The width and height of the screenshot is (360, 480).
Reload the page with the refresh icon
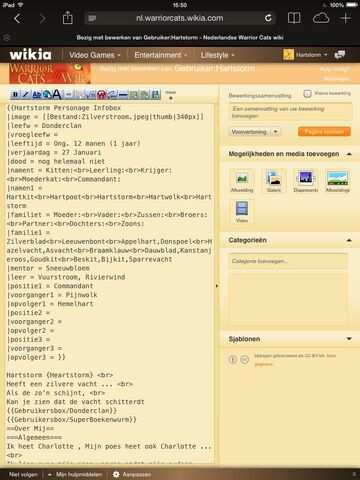268,18
